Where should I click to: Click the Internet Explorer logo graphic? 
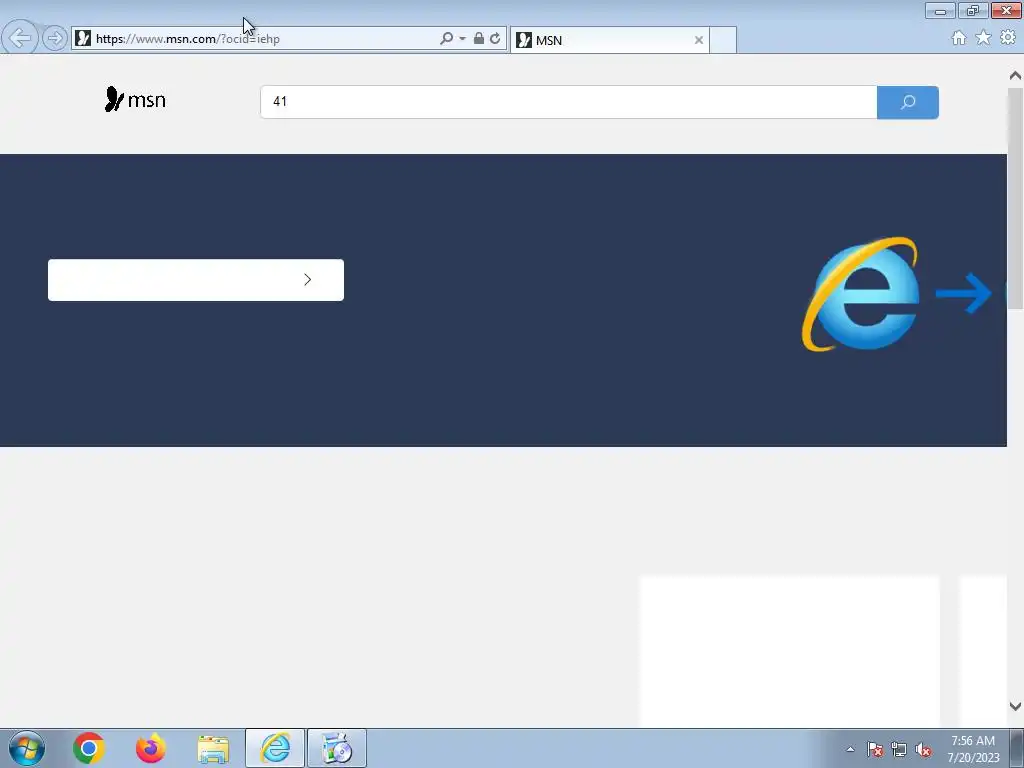(x=861, y=294)
